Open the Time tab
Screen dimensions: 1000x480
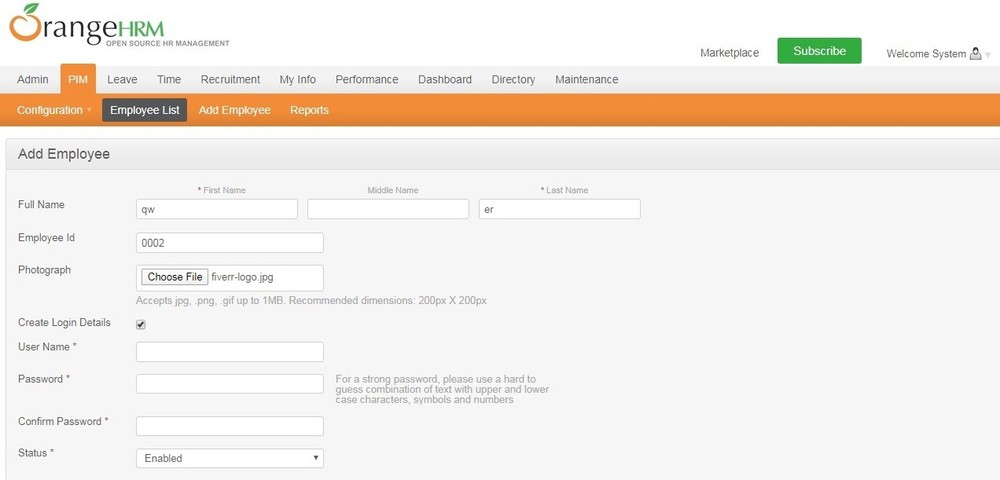[169, 80]
